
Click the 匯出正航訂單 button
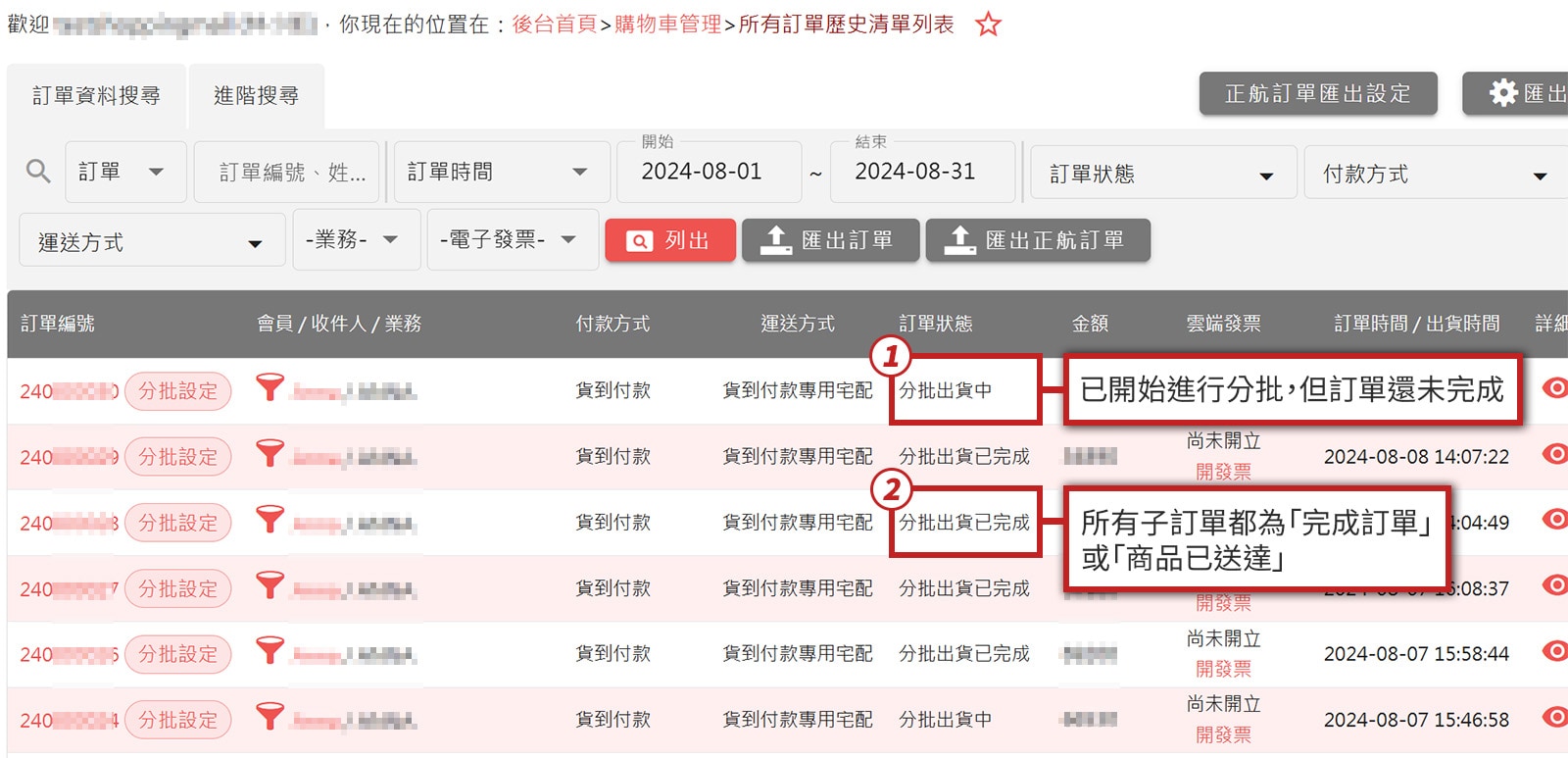point(1038,240)
